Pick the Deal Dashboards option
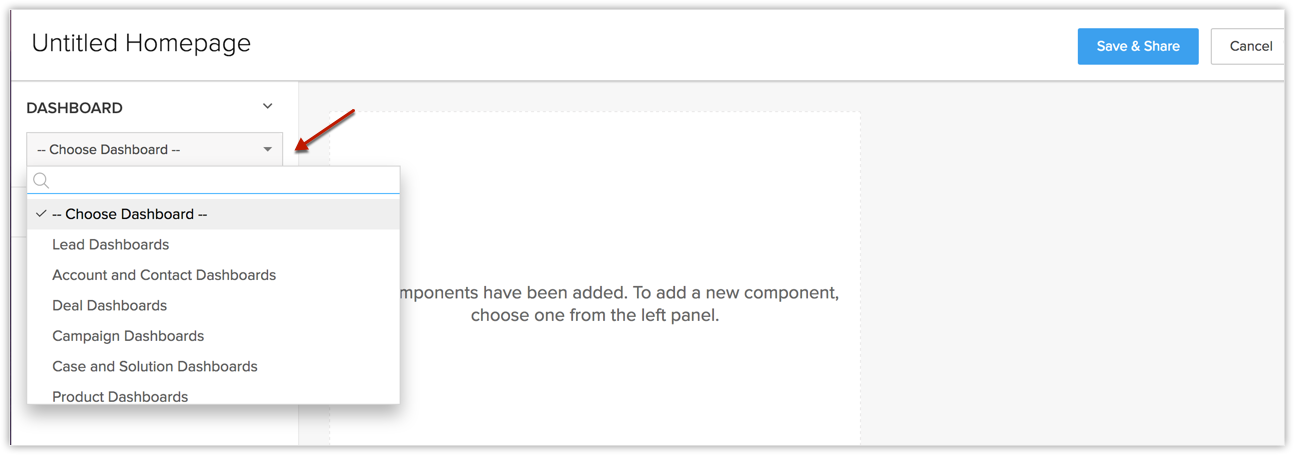The image size is (1294, 455). (x=109, y=306)
